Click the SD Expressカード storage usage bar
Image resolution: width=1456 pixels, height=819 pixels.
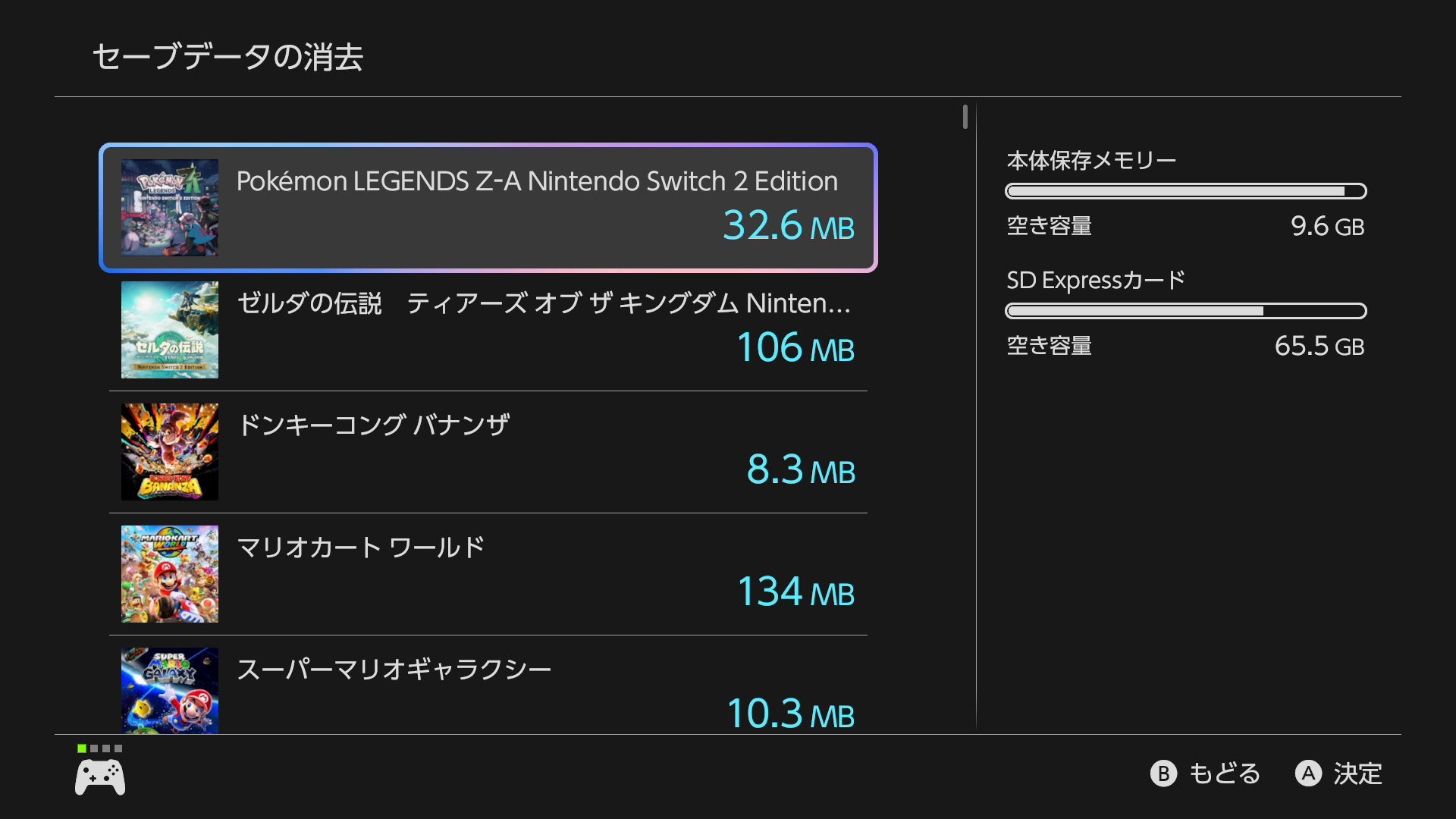[x=1185, y=311]
